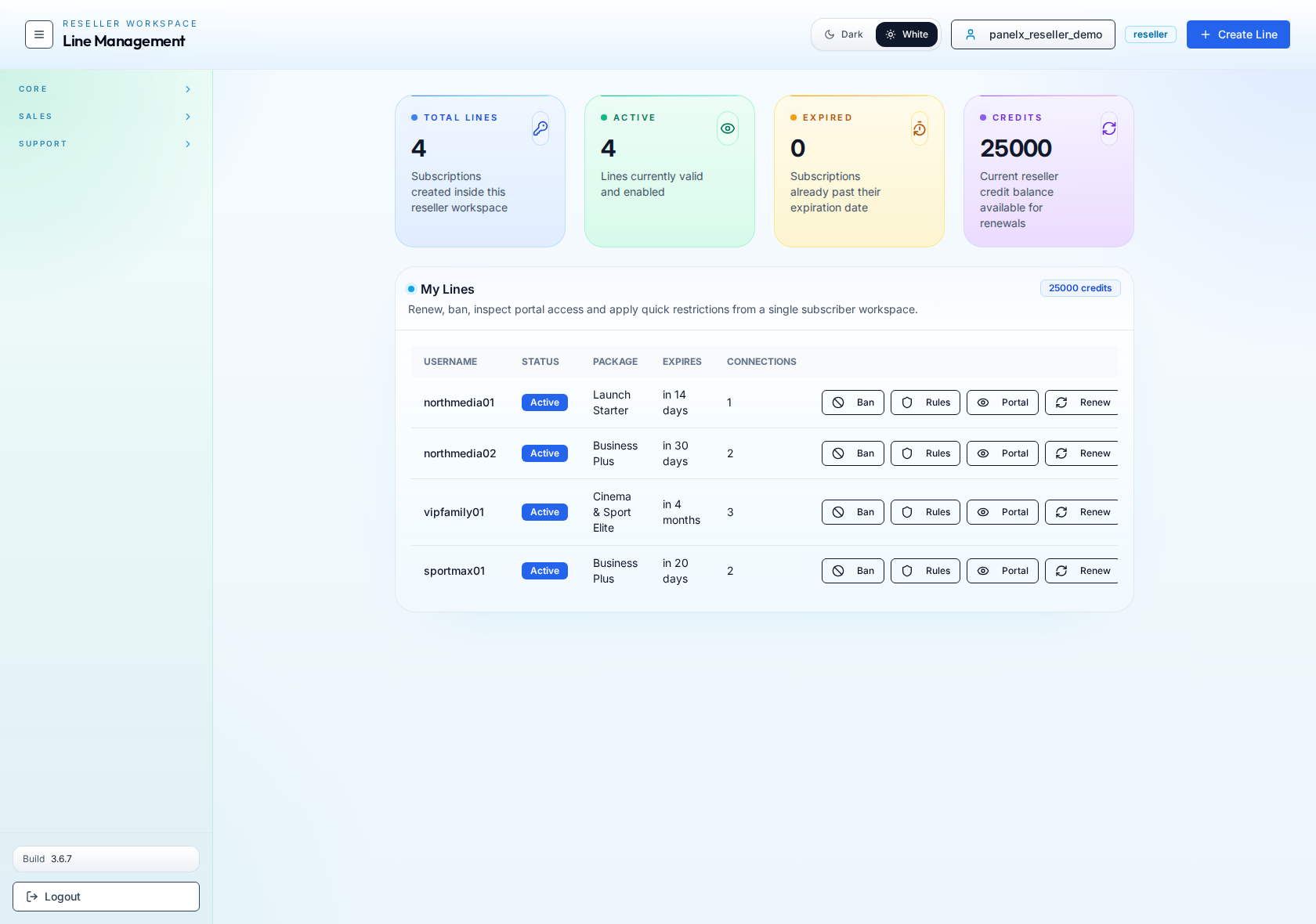Click the 25000 credits badge

click(1079, 288)
